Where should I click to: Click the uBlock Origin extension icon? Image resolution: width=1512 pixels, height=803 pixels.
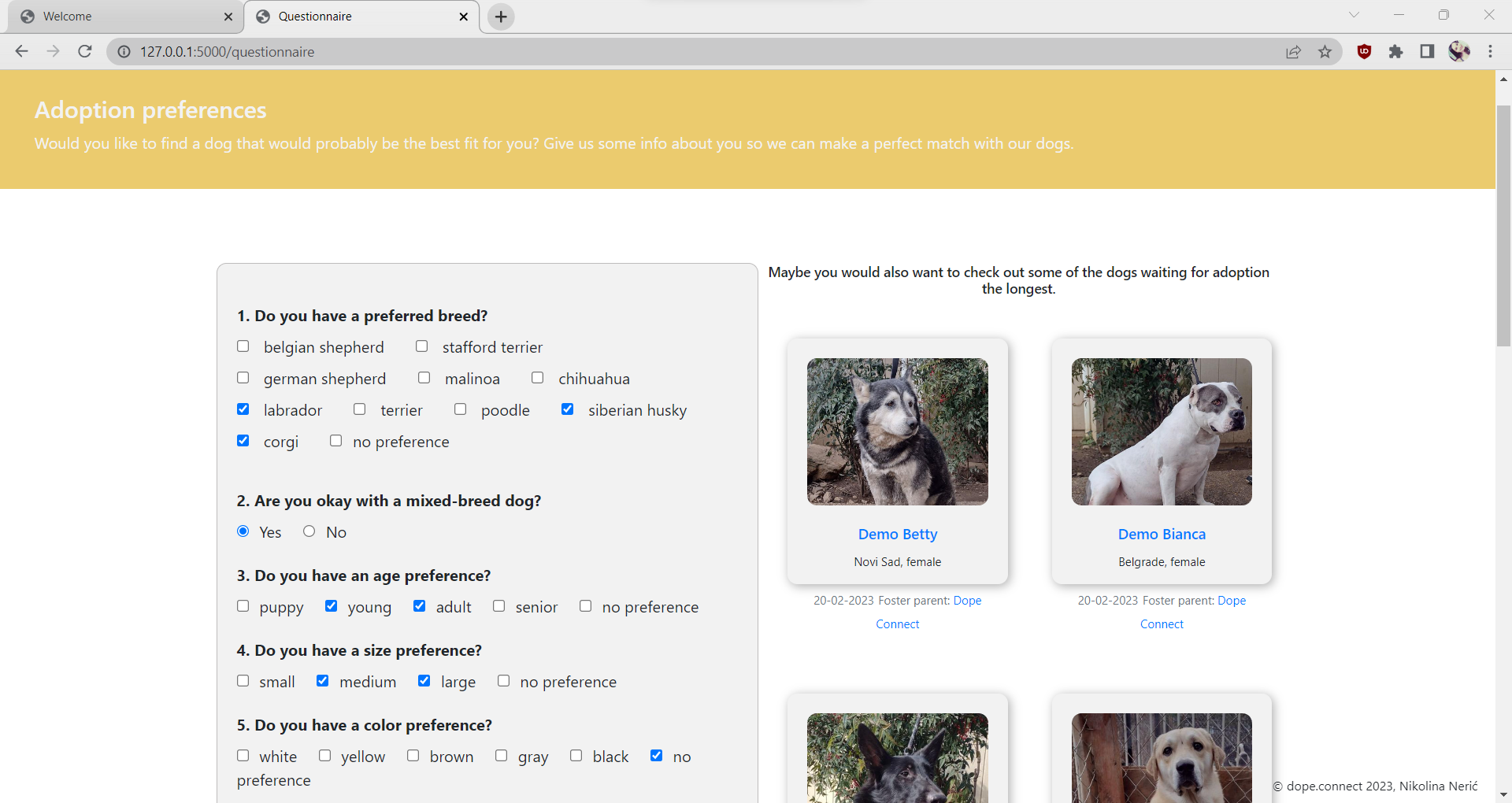tap(1364, 51)
